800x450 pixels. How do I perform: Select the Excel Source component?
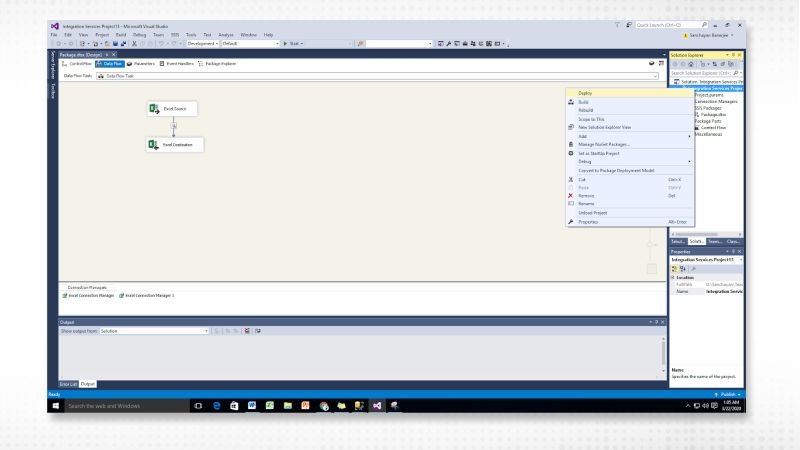coord(172,109)
